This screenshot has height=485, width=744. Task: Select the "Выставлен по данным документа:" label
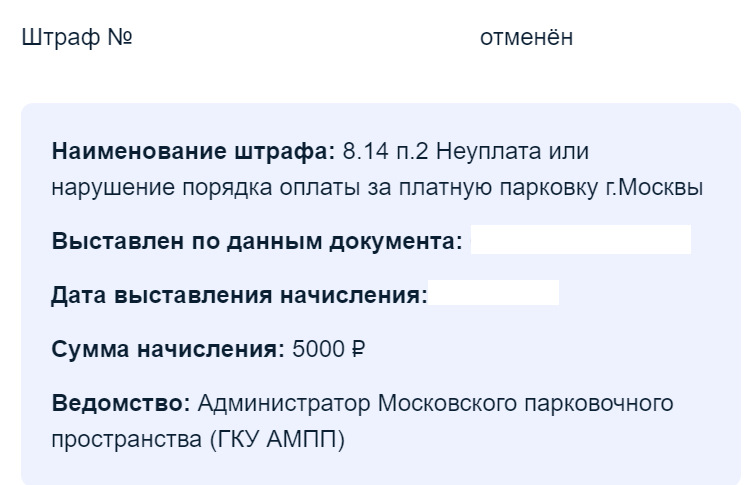(256, 241)
